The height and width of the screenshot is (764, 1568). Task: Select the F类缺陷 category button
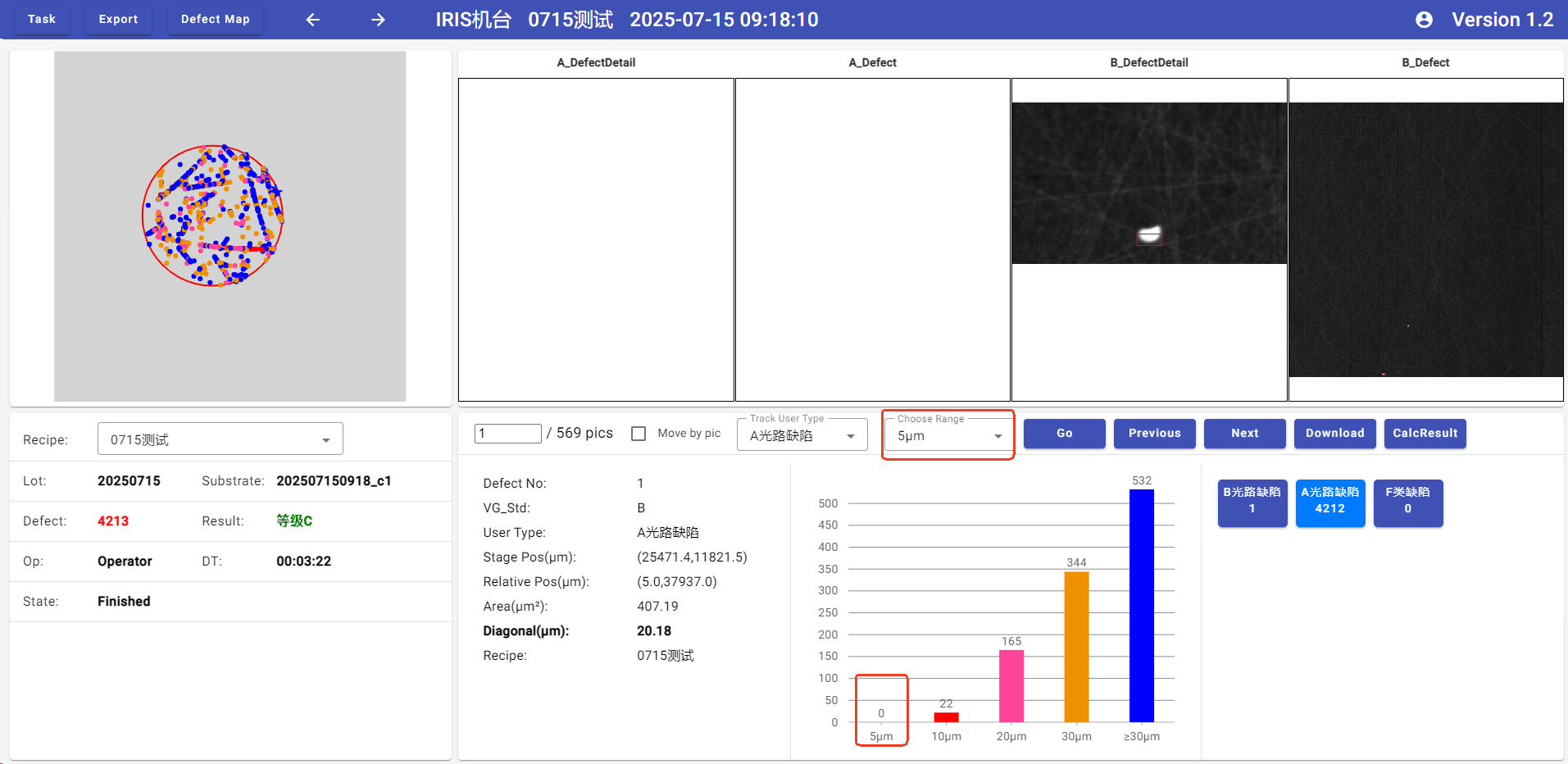[1407, 503]
